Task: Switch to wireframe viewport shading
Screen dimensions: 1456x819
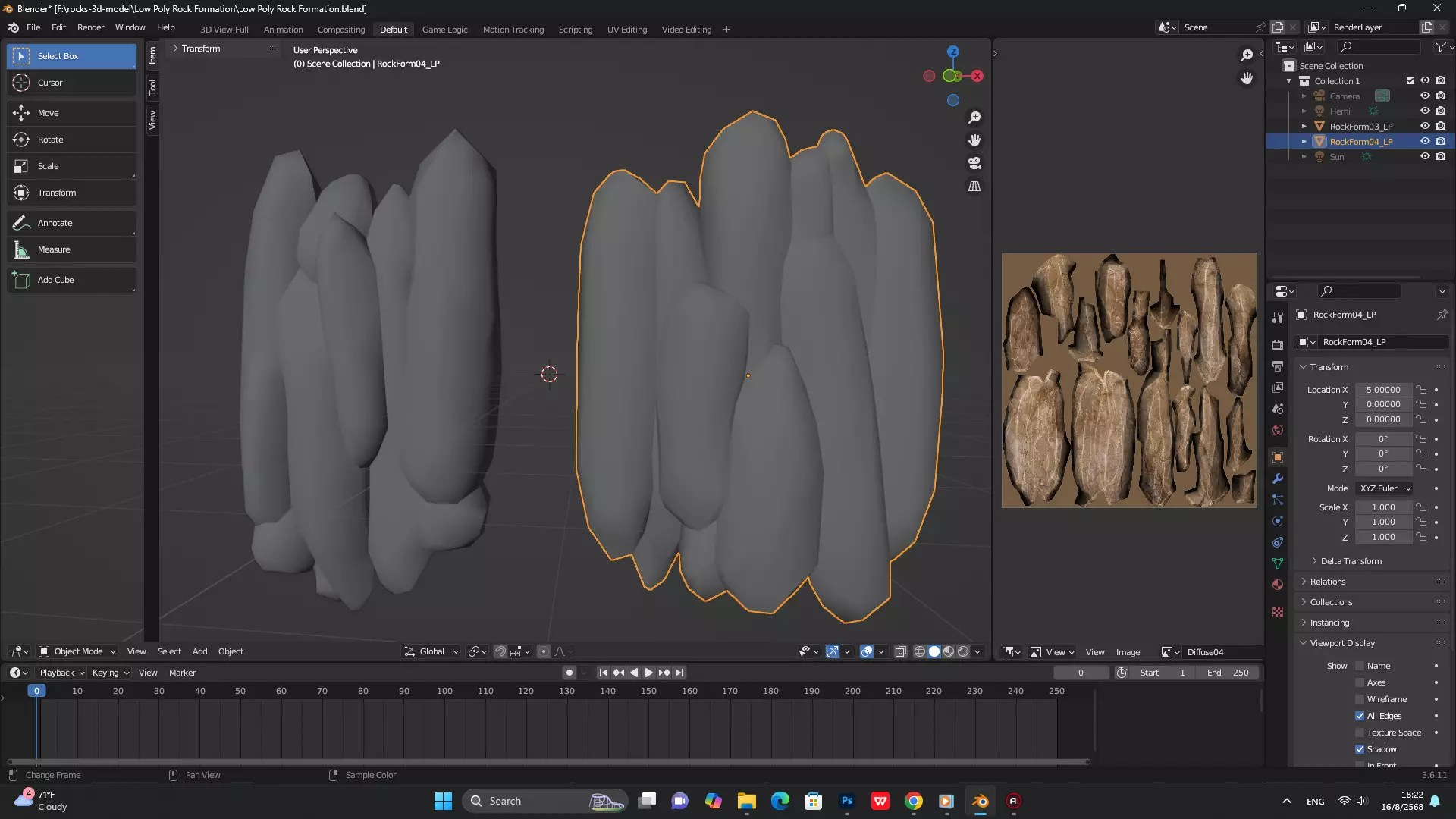Action: [x=920, y=651]
